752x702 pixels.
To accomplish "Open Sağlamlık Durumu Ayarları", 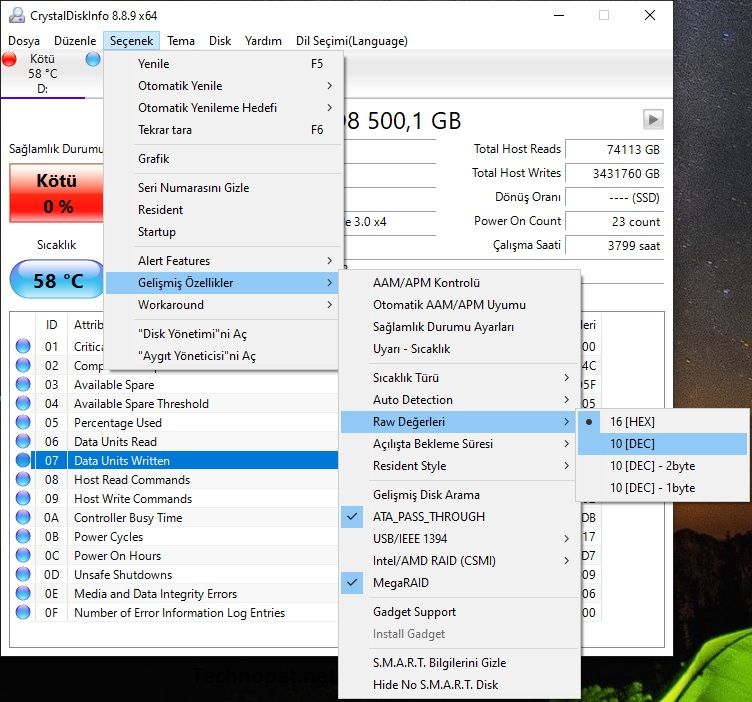I will point(458,327).
